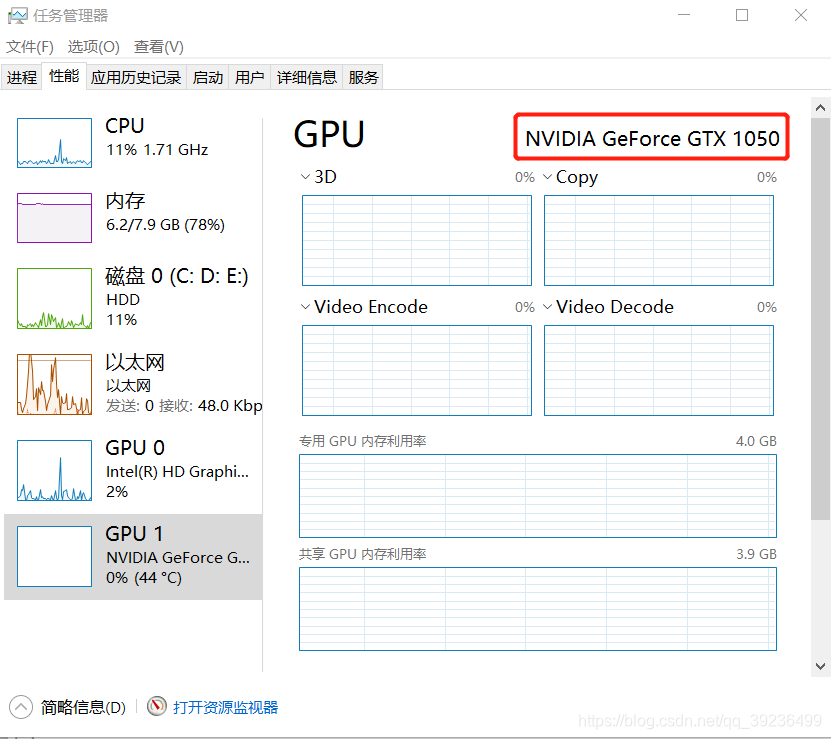Open the Video Decode engine dropdown
This screenshot has width=831, height=739.
point(547,306)
